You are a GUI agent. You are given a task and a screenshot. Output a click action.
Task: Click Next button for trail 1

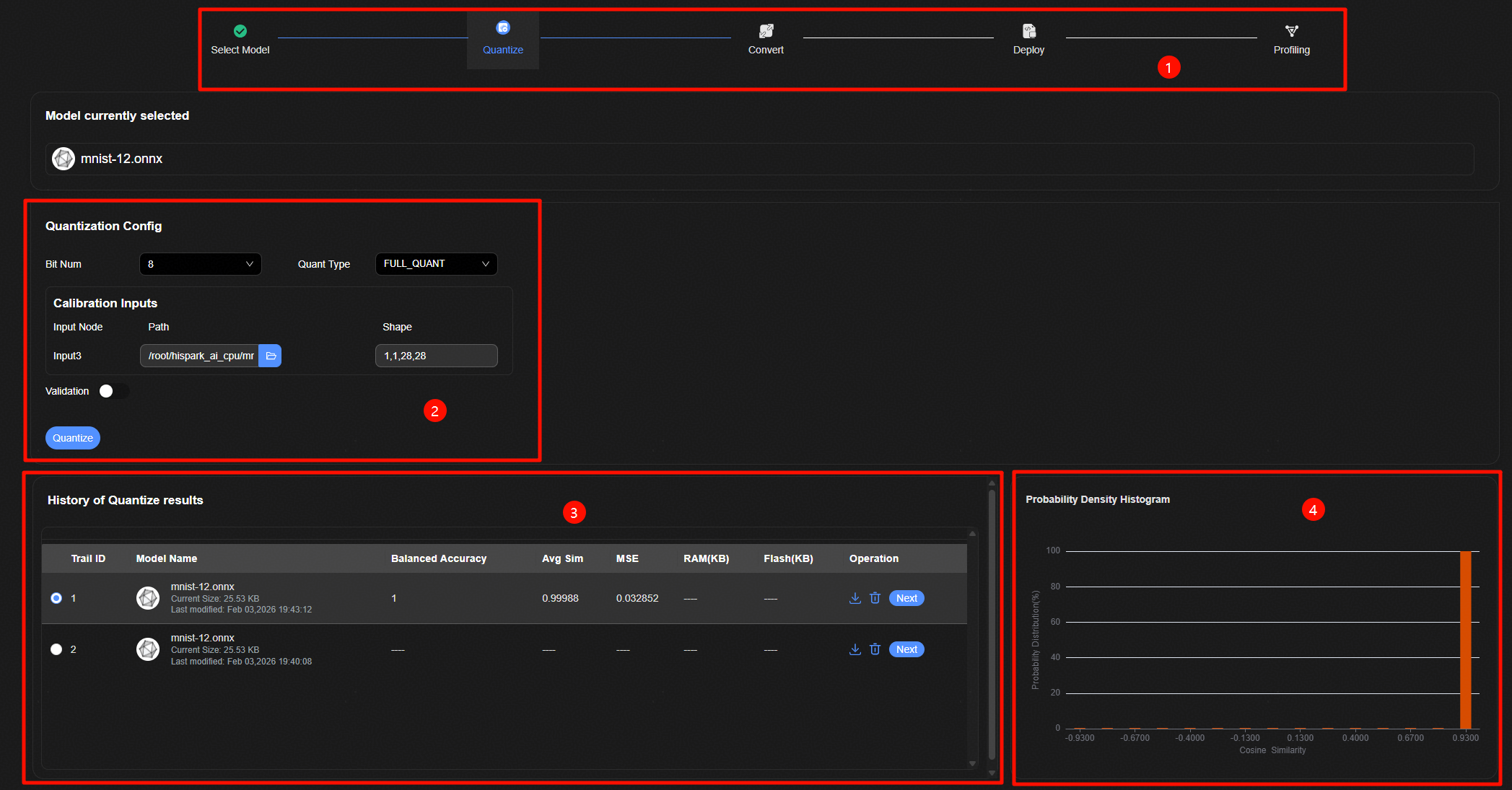tap(906, 598)
